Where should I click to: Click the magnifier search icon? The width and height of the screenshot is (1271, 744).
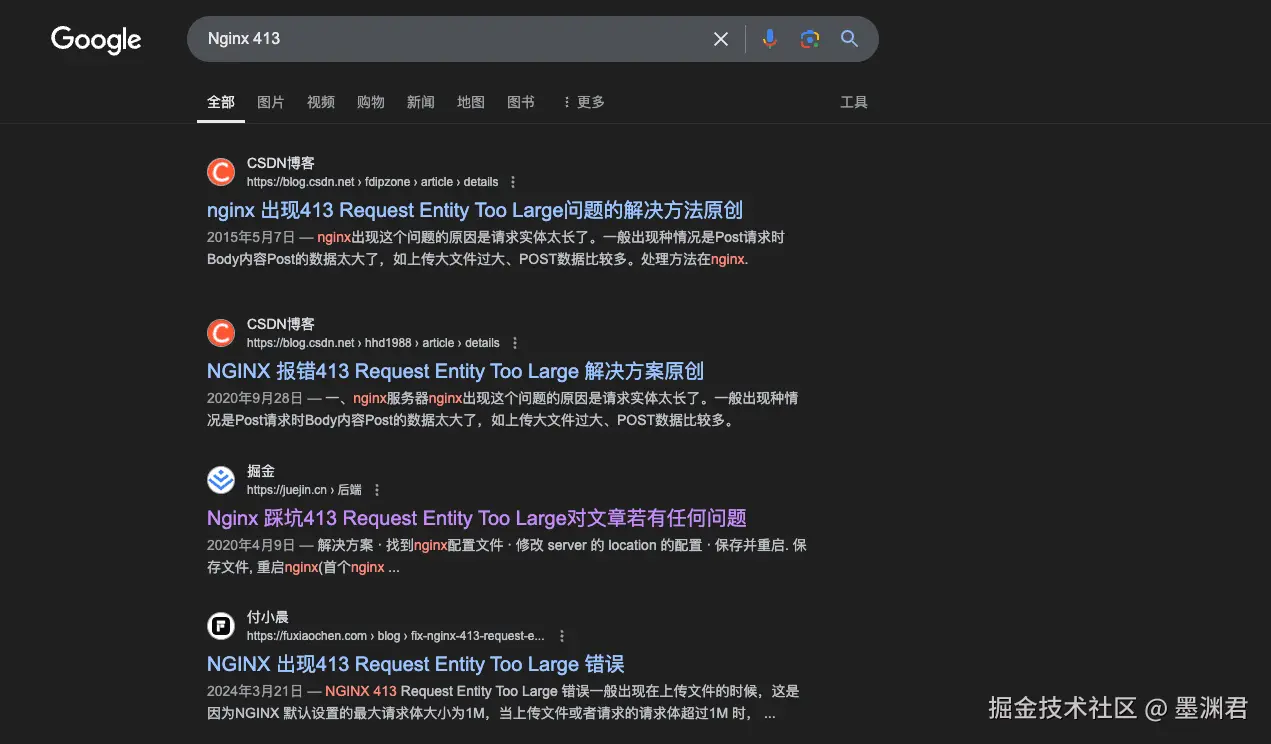coord(850,39)
